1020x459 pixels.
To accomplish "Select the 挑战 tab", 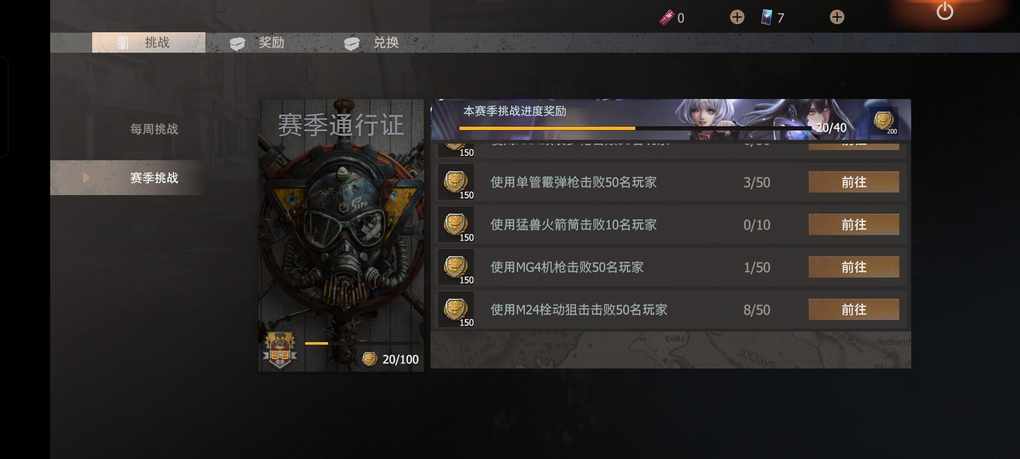I will [148, 43].
